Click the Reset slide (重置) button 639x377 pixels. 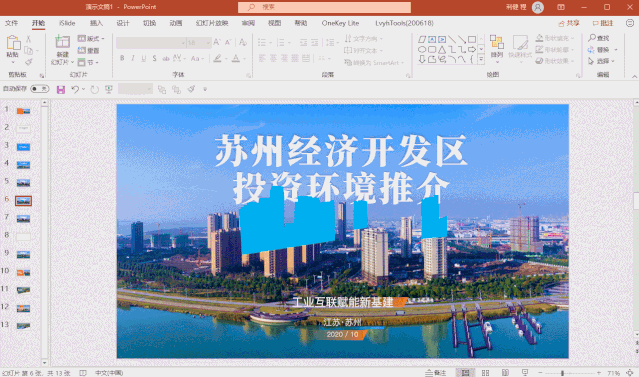click(88, 51)
